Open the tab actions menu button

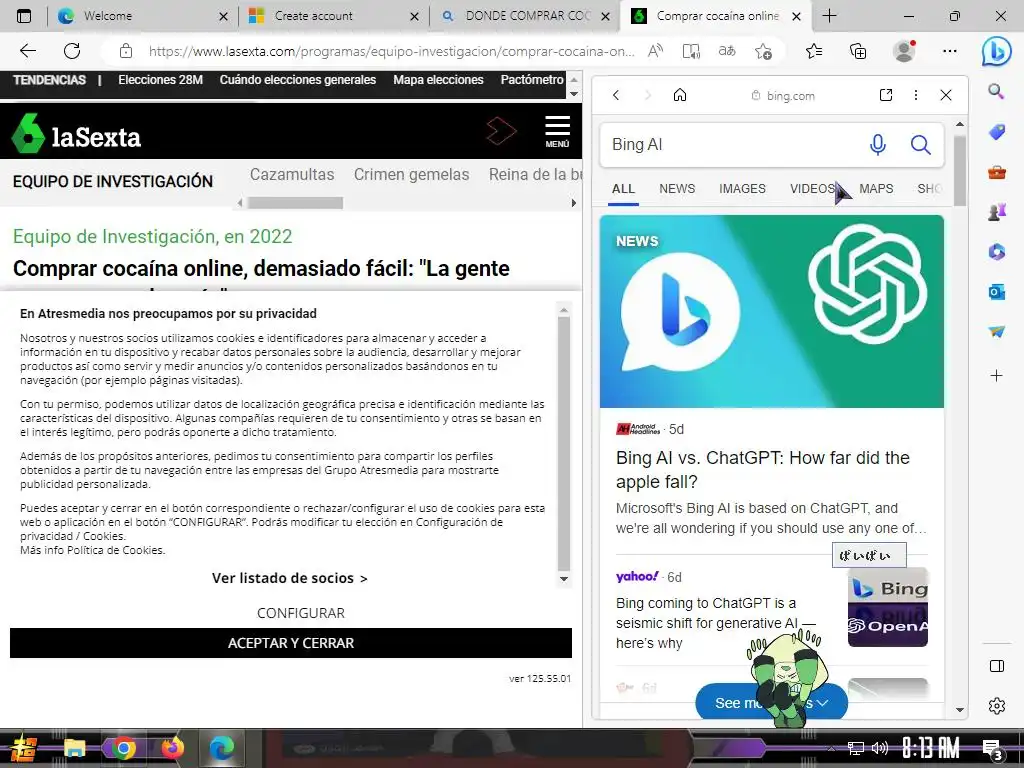[24, 16]
